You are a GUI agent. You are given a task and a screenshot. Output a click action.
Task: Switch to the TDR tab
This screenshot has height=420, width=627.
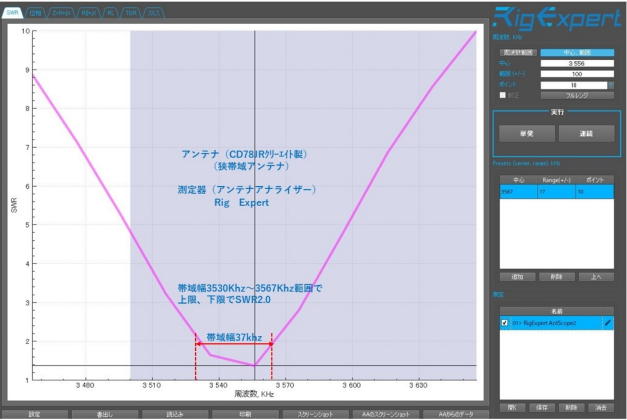pos(131,14)
